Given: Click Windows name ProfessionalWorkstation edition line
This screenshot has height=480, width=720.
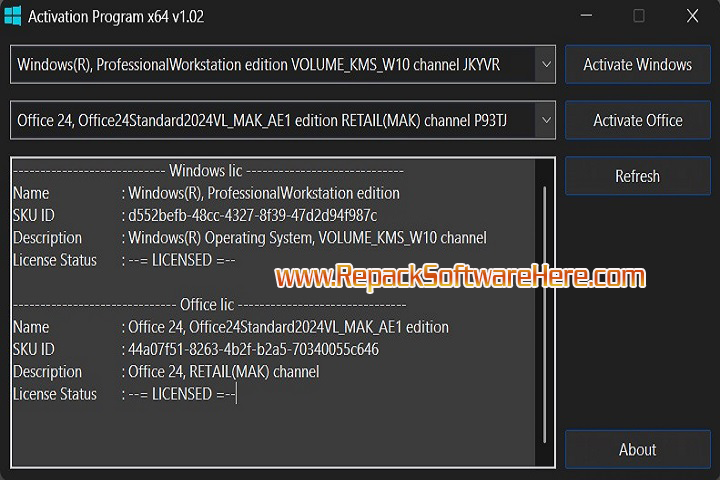Looking at the screenshot, I should point(264,193).
